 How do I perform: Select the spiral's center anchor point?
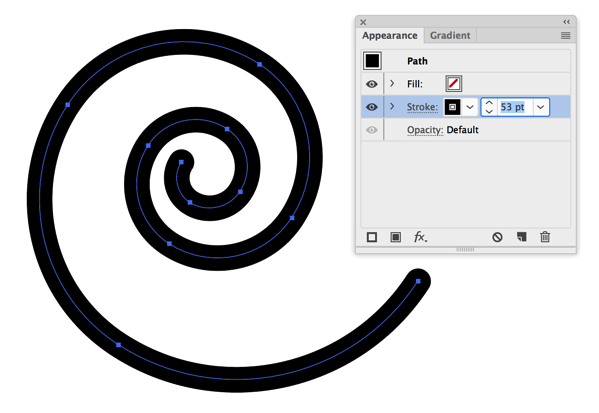181,162
